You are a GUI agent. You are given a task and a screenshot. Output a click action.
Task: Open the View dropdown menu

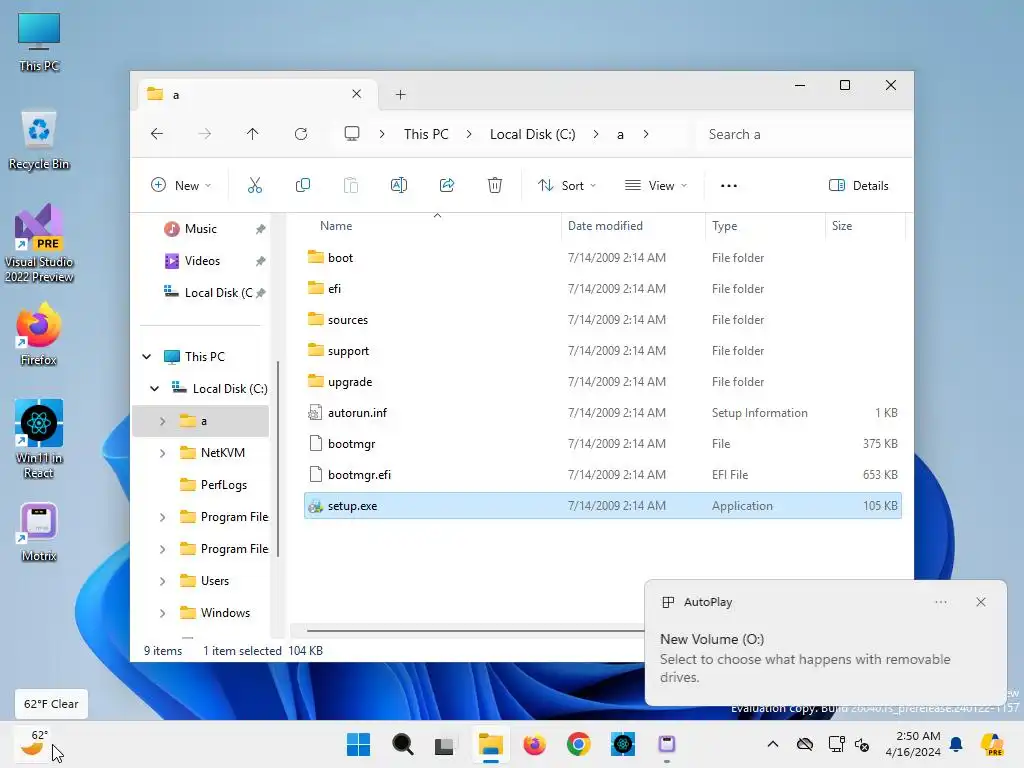pos(656,185)
